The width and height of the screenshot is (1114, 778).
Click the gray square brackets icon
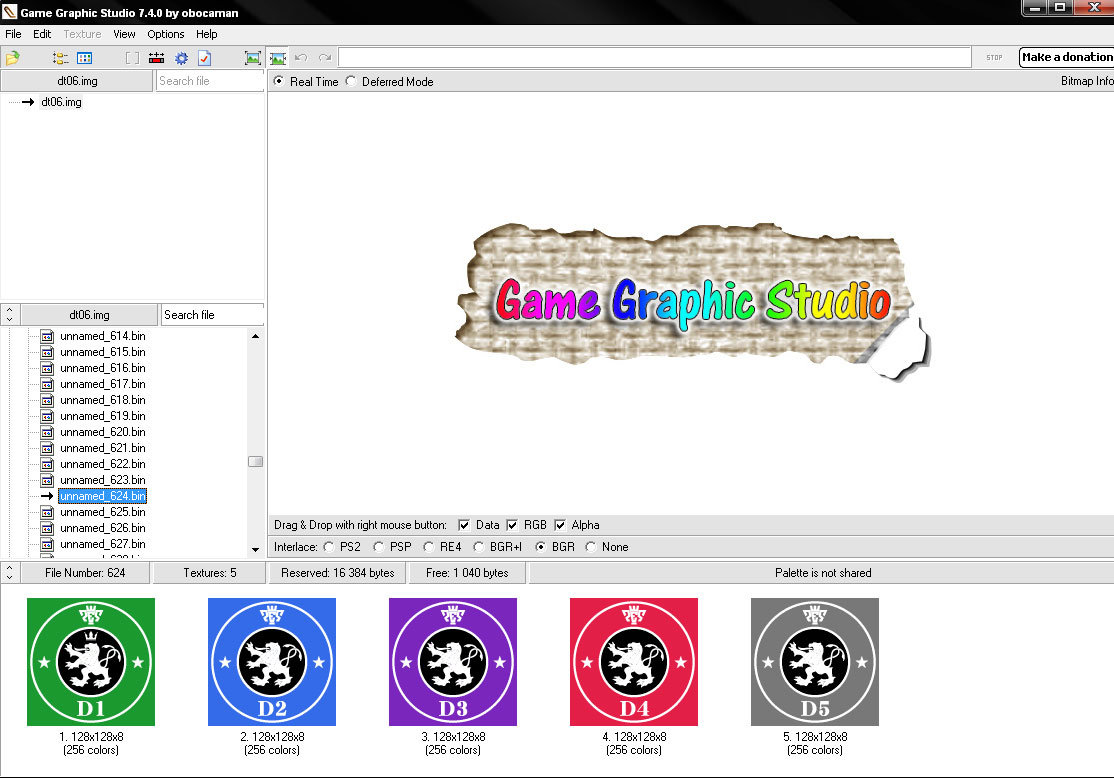coord(132,58)
